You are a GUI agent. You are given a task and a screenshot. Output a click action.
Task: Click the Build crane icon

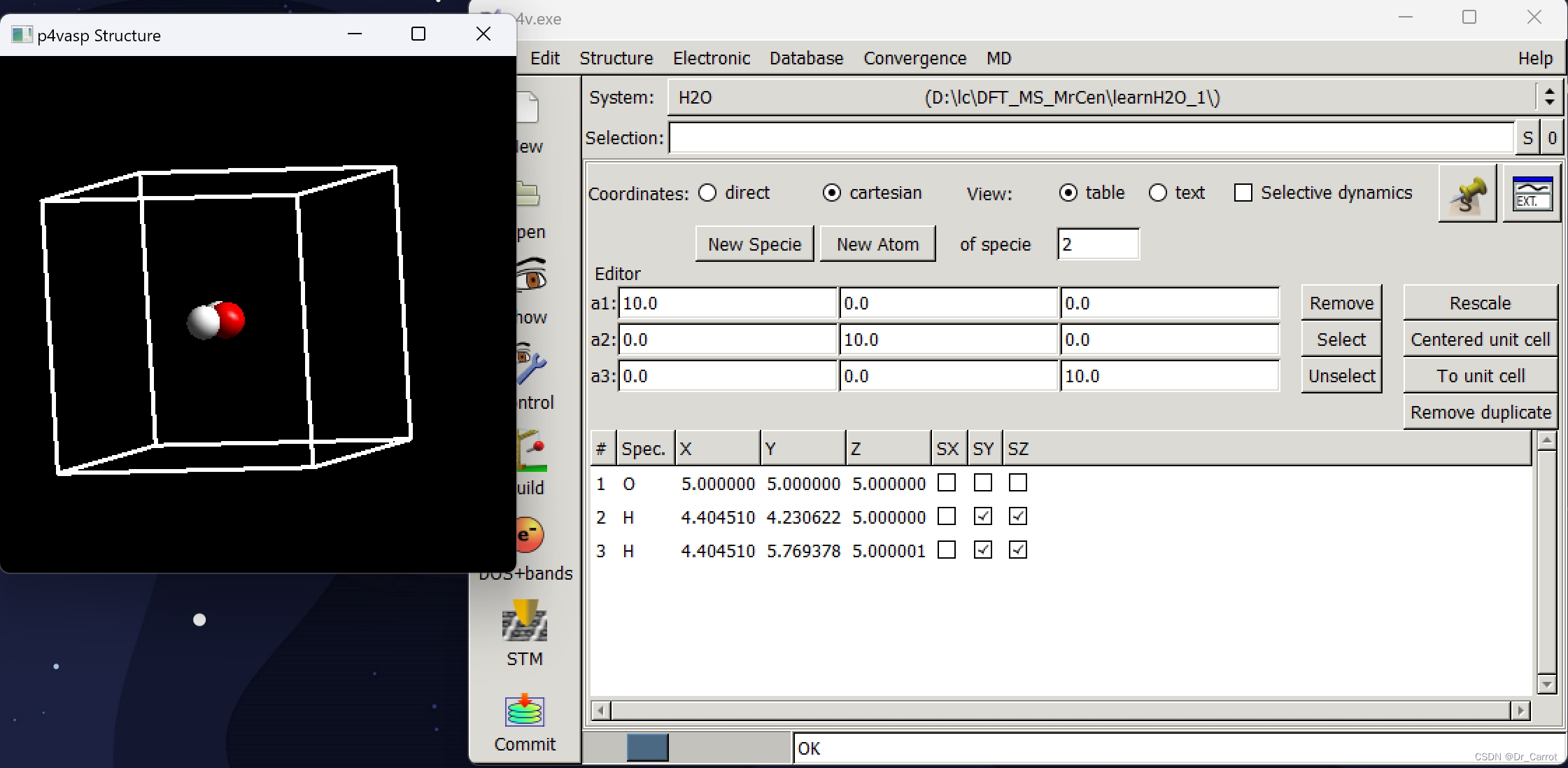[x=533, y=449]
